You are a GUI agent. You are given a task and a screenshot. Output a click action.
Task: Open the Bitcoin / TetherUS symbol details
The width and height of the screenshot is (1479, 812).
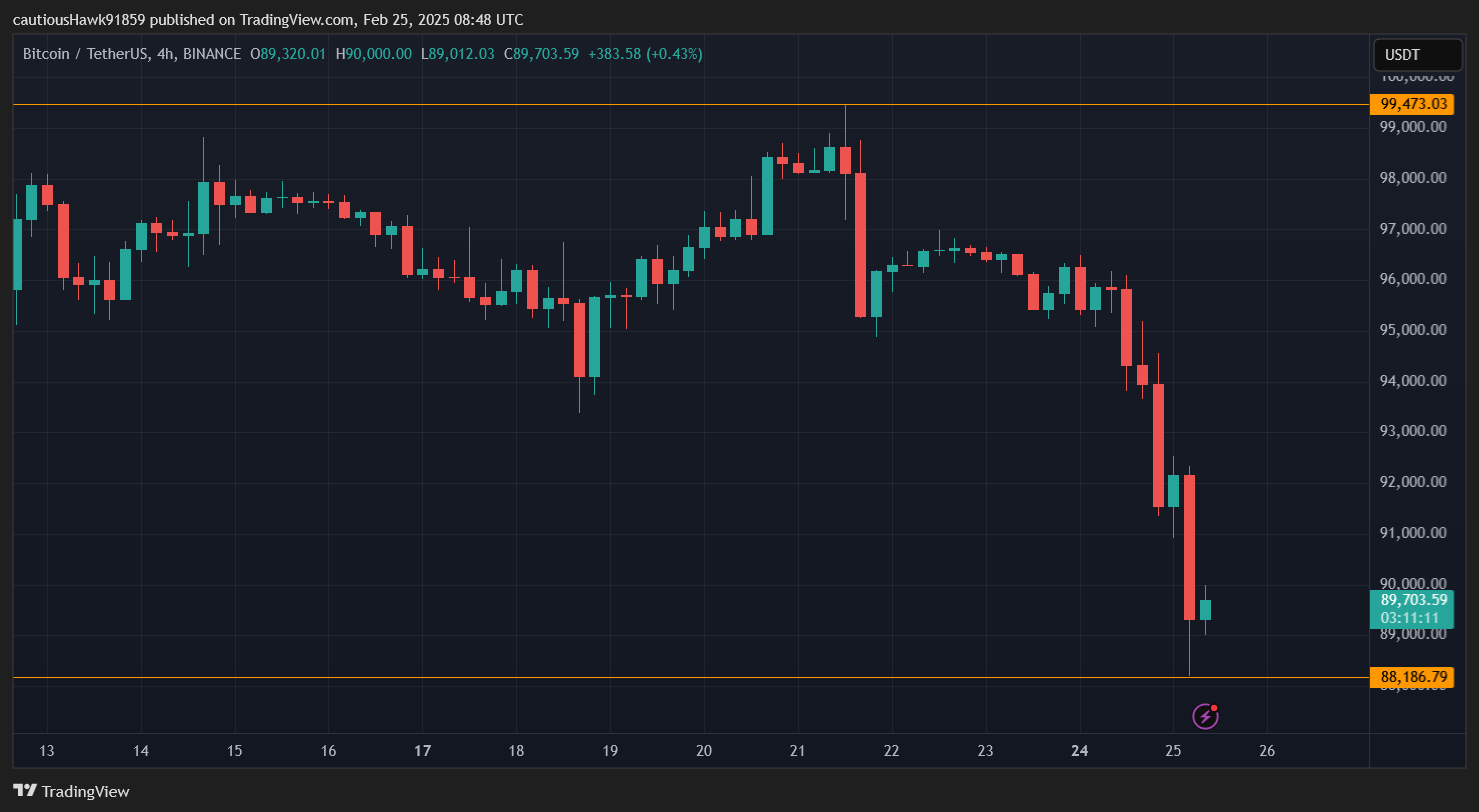click(85, 54)
